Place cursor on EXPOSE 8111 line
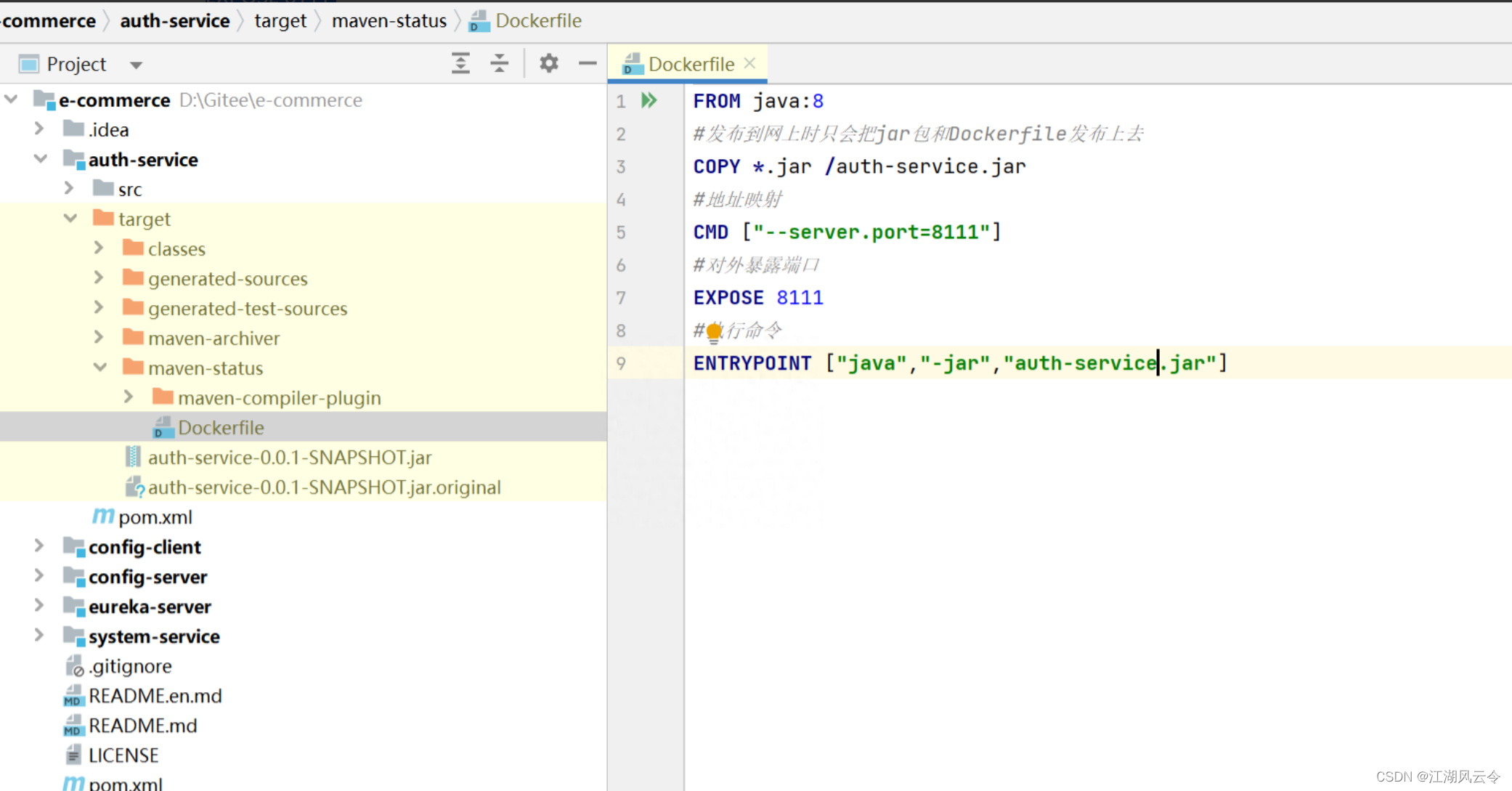Screen dimensions: 1512x791 pos(757,298)
